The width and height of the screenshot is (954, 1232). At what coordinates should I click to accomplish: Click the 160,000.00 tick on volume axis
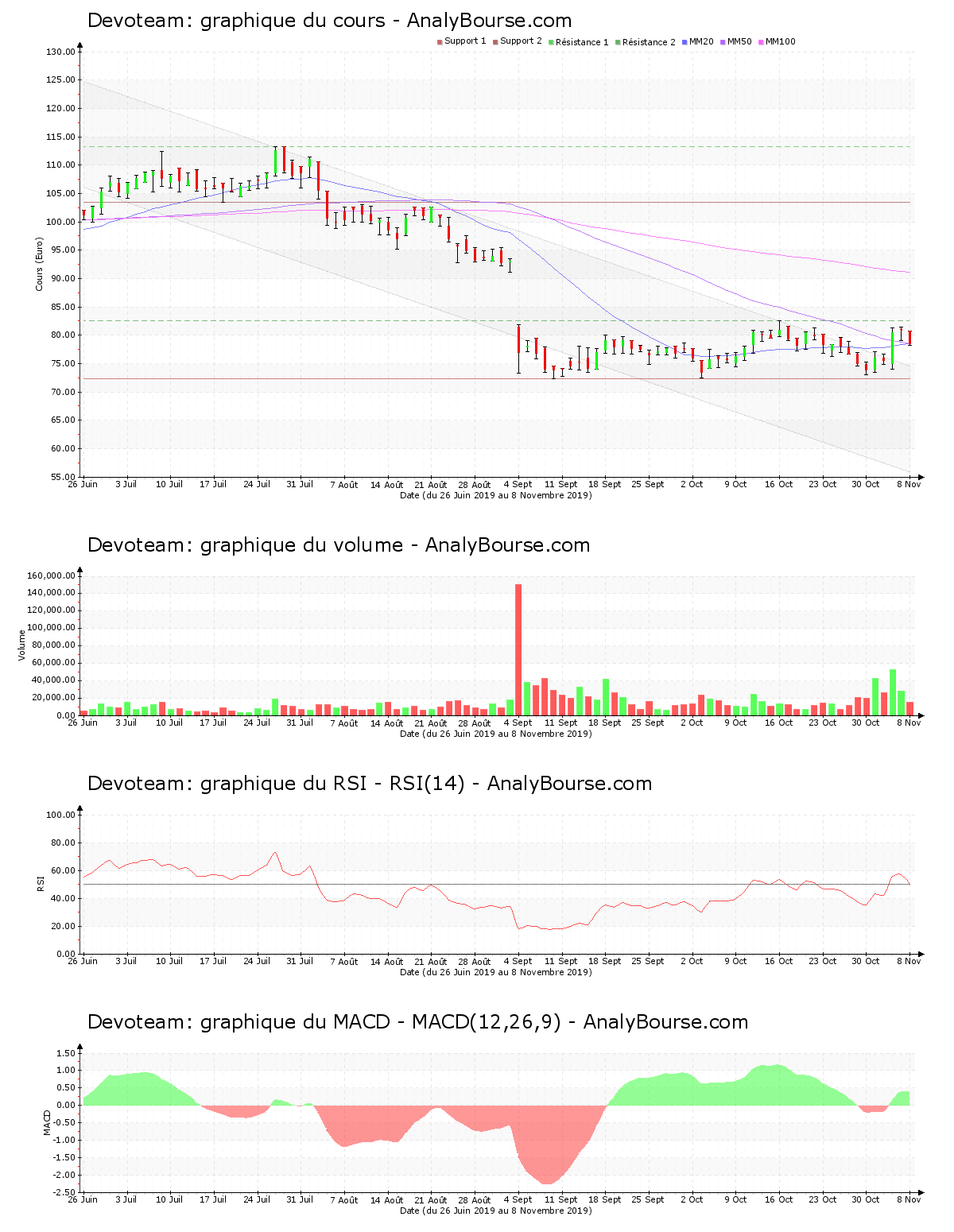point(51,575)
